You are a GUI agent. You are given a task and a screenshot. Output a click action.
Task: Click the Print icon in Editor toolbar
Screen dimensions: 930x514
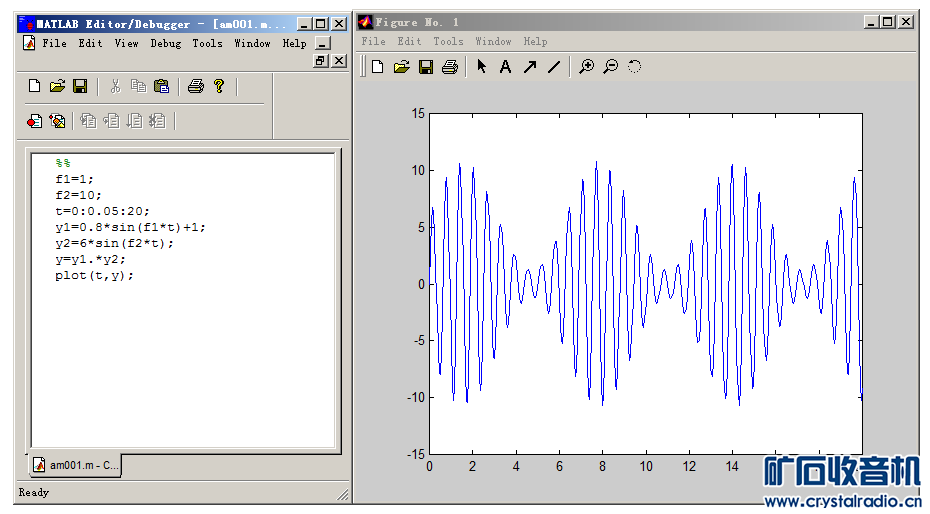(196, 87)
